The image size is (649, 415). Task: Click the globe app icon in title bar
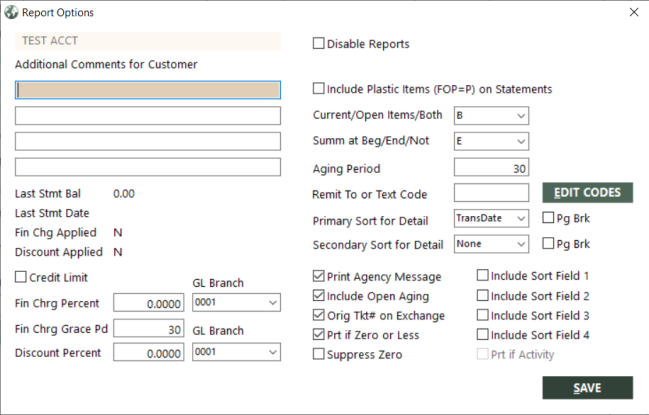click(x=11, y=12)
